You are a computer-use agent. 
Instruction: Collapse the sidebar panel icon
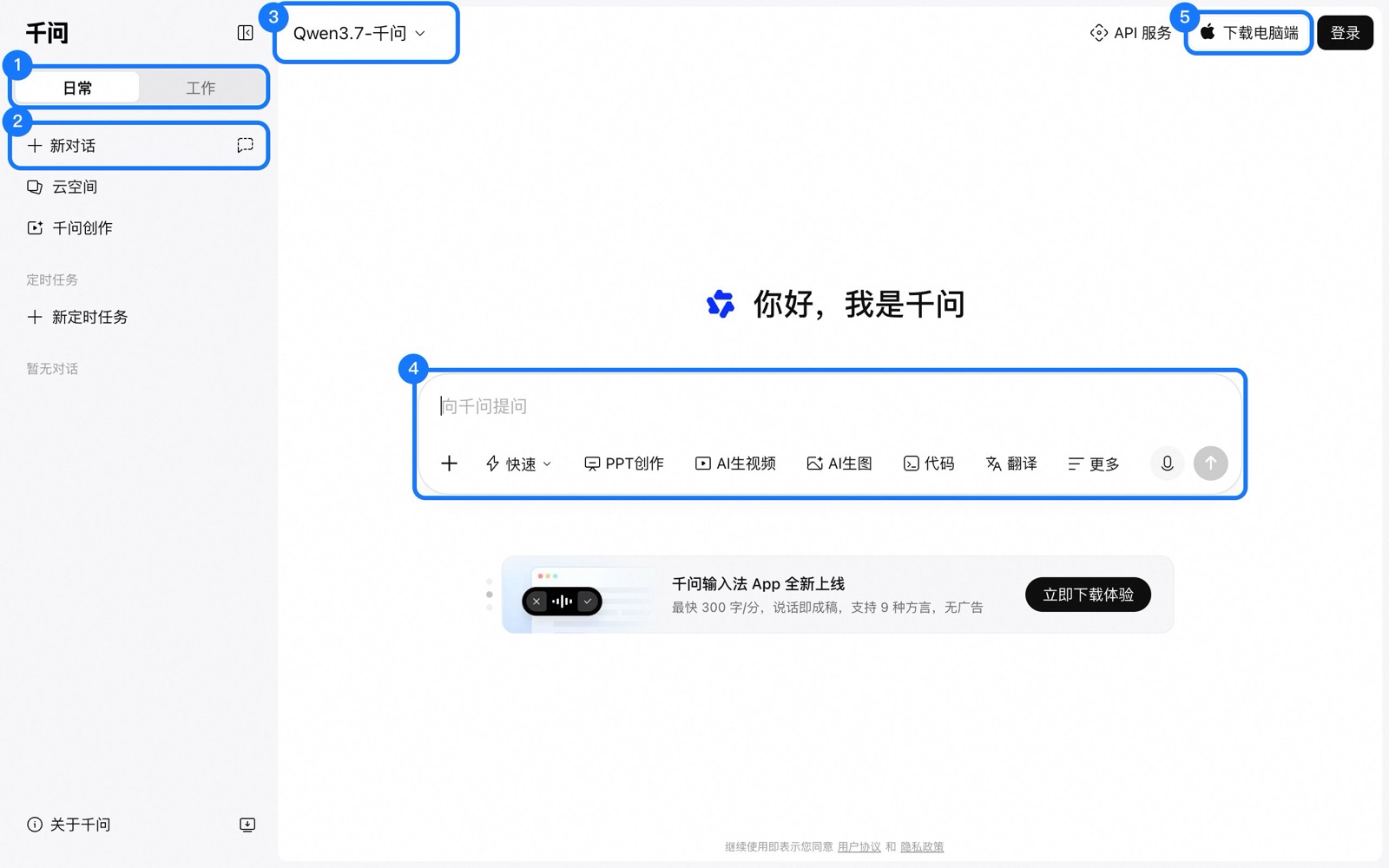pos(246,33)
